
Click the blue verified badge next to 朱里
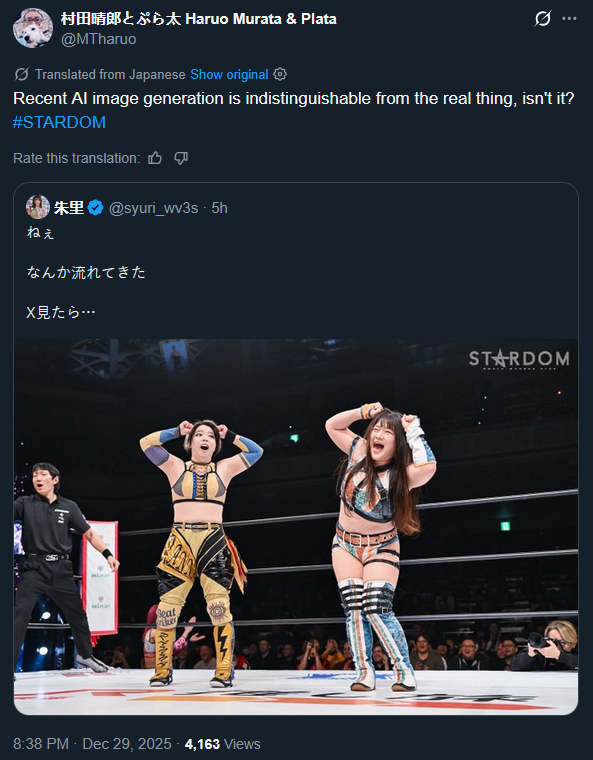pos(96,208)
